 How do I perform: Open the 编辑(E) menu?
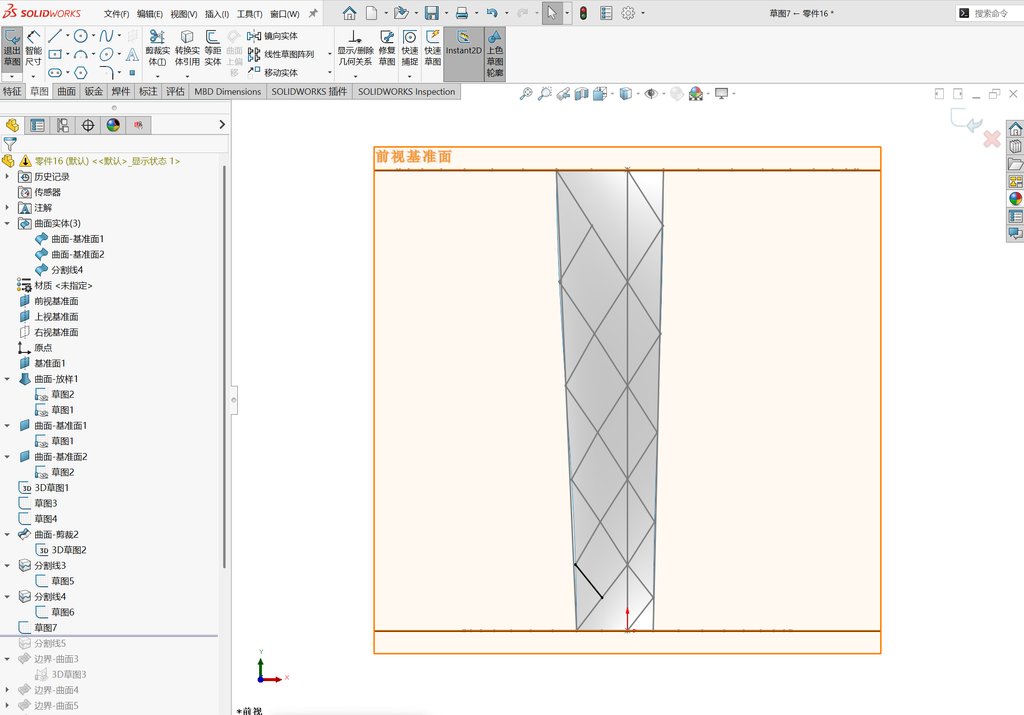click(x=150, y=14)
